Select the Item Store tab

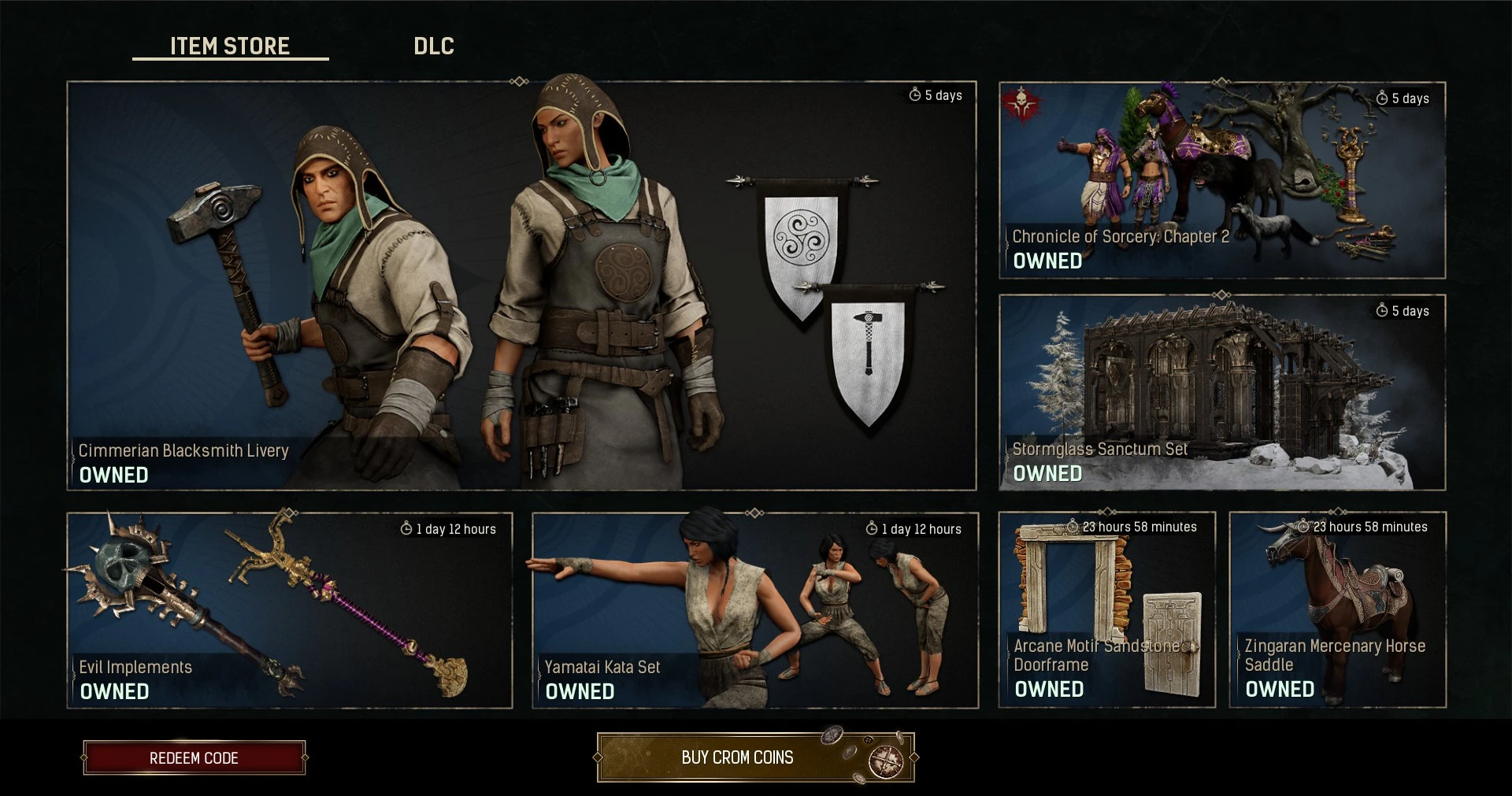[x=230, y=46]
